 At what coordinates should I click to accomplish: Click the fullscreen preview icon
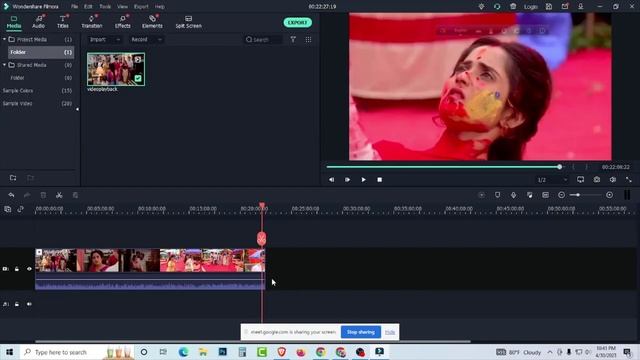click(x=629, y=180)
